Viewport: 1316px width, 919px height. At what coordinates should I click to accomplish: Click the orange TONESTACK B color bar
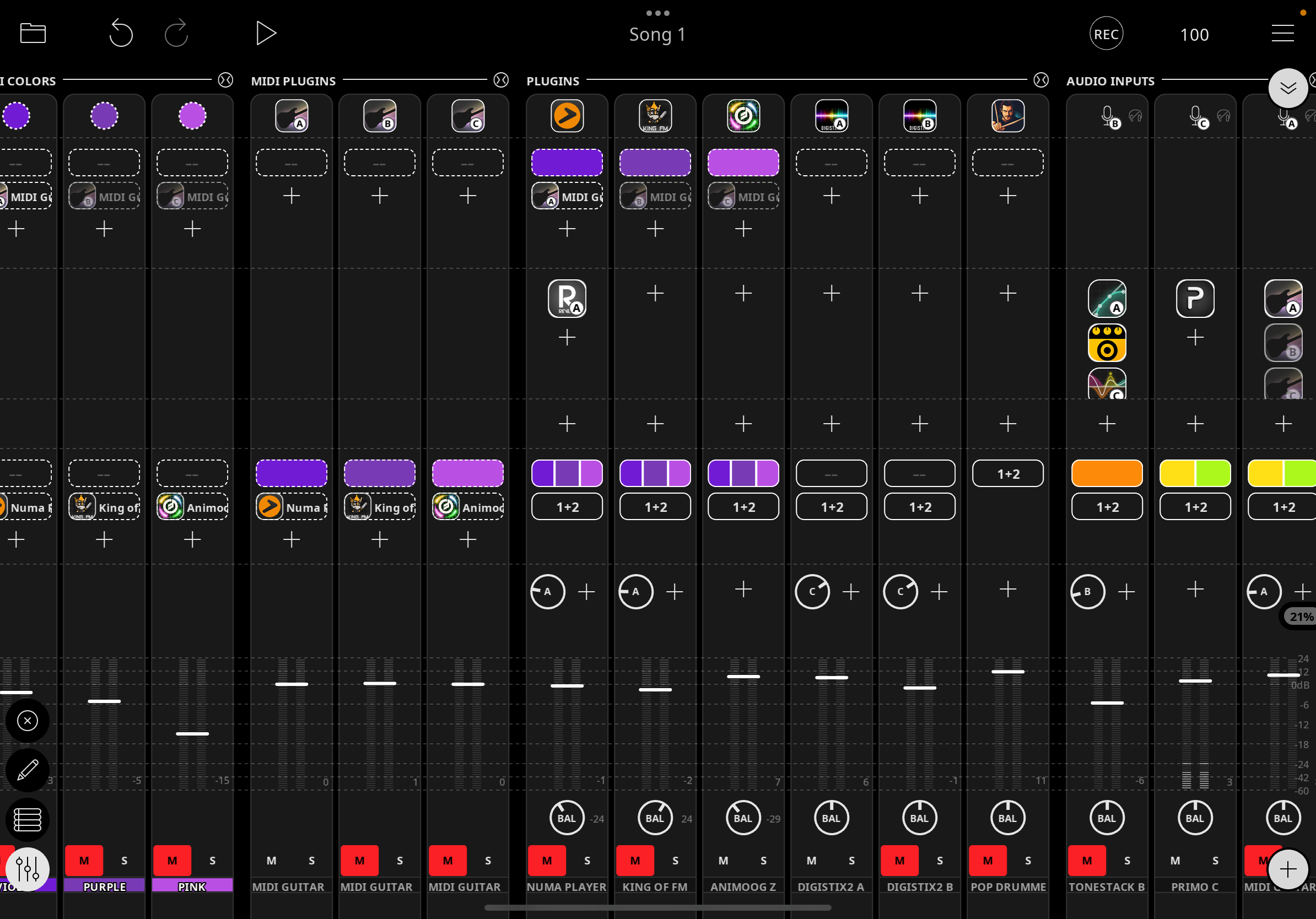pyautogui.click(x=1106, y=474)
